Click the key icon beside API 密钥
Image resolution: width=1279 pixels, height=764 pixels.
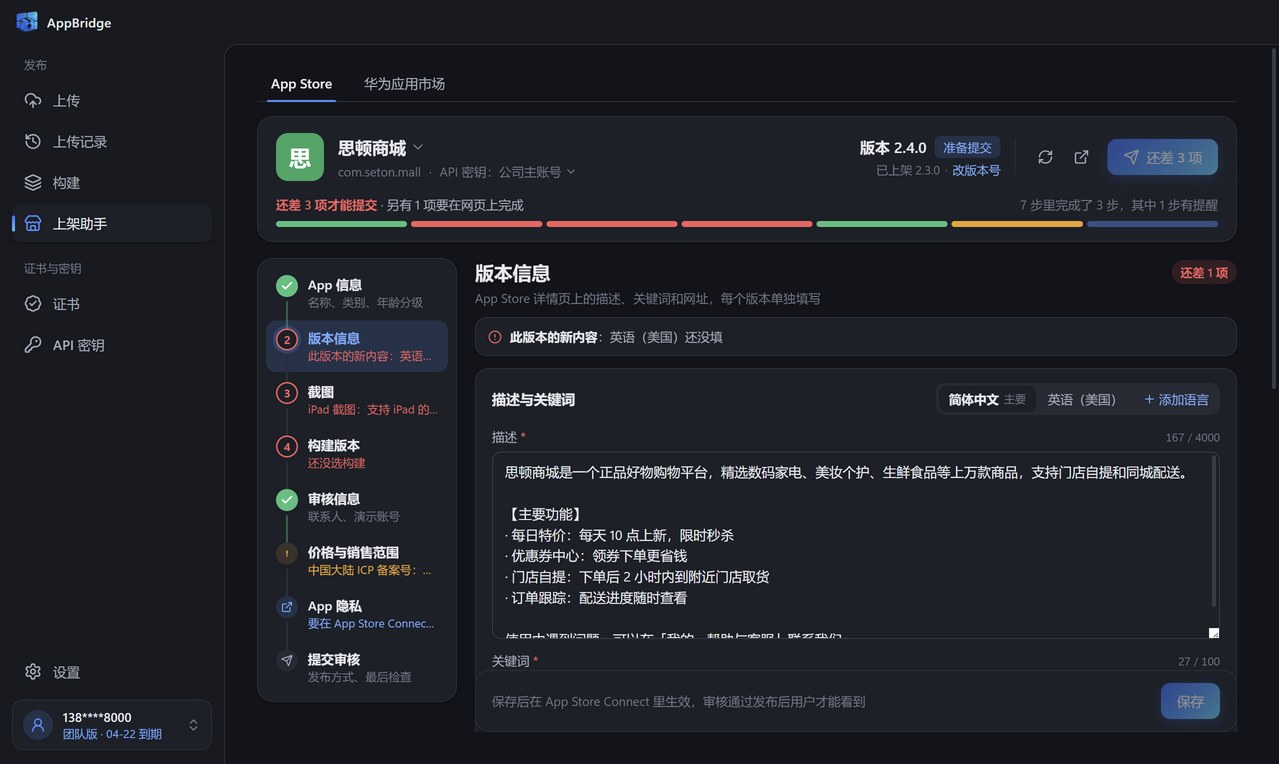(x=33, y=345)
